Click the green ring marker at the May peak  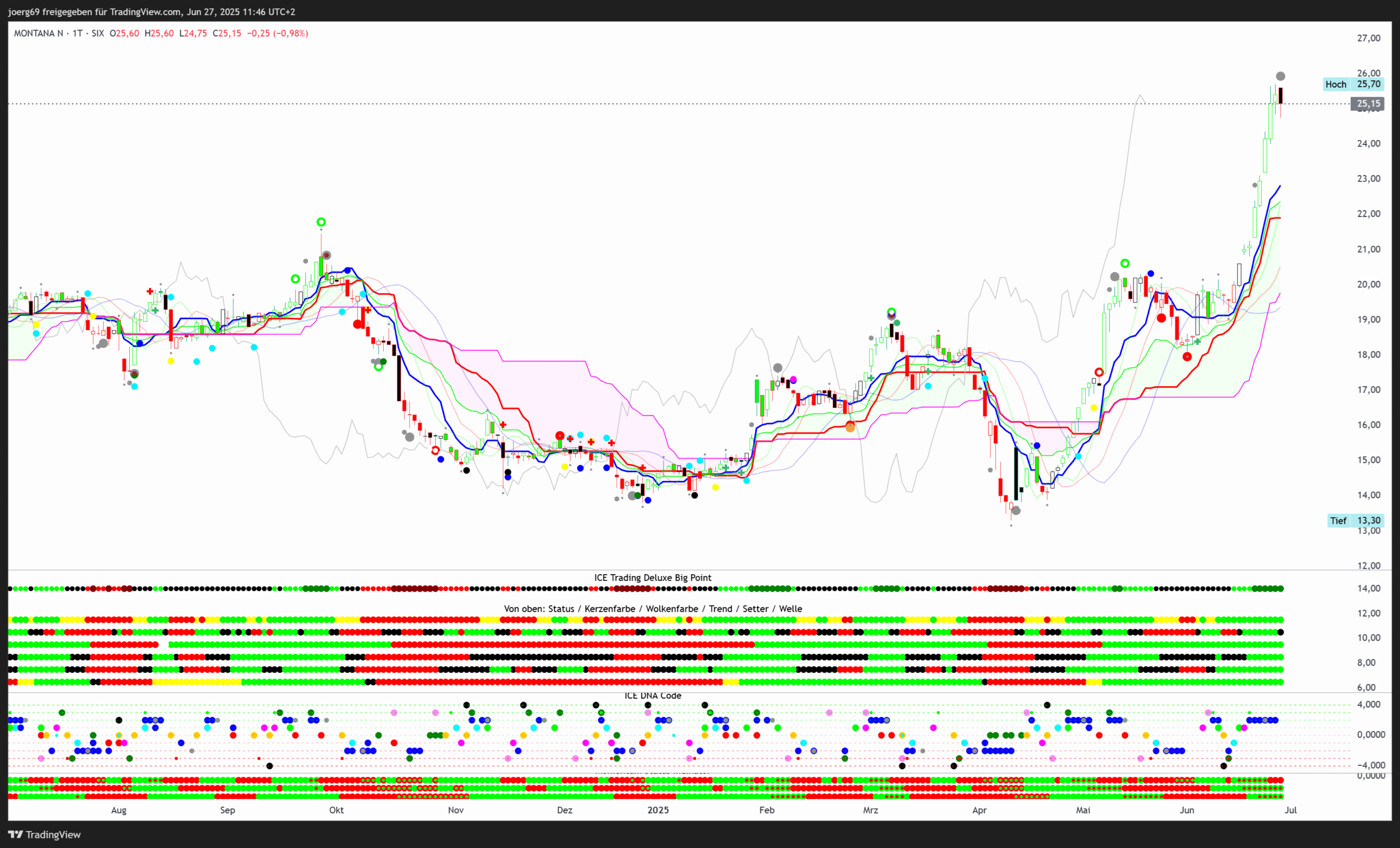click(x=1124, y=263)
